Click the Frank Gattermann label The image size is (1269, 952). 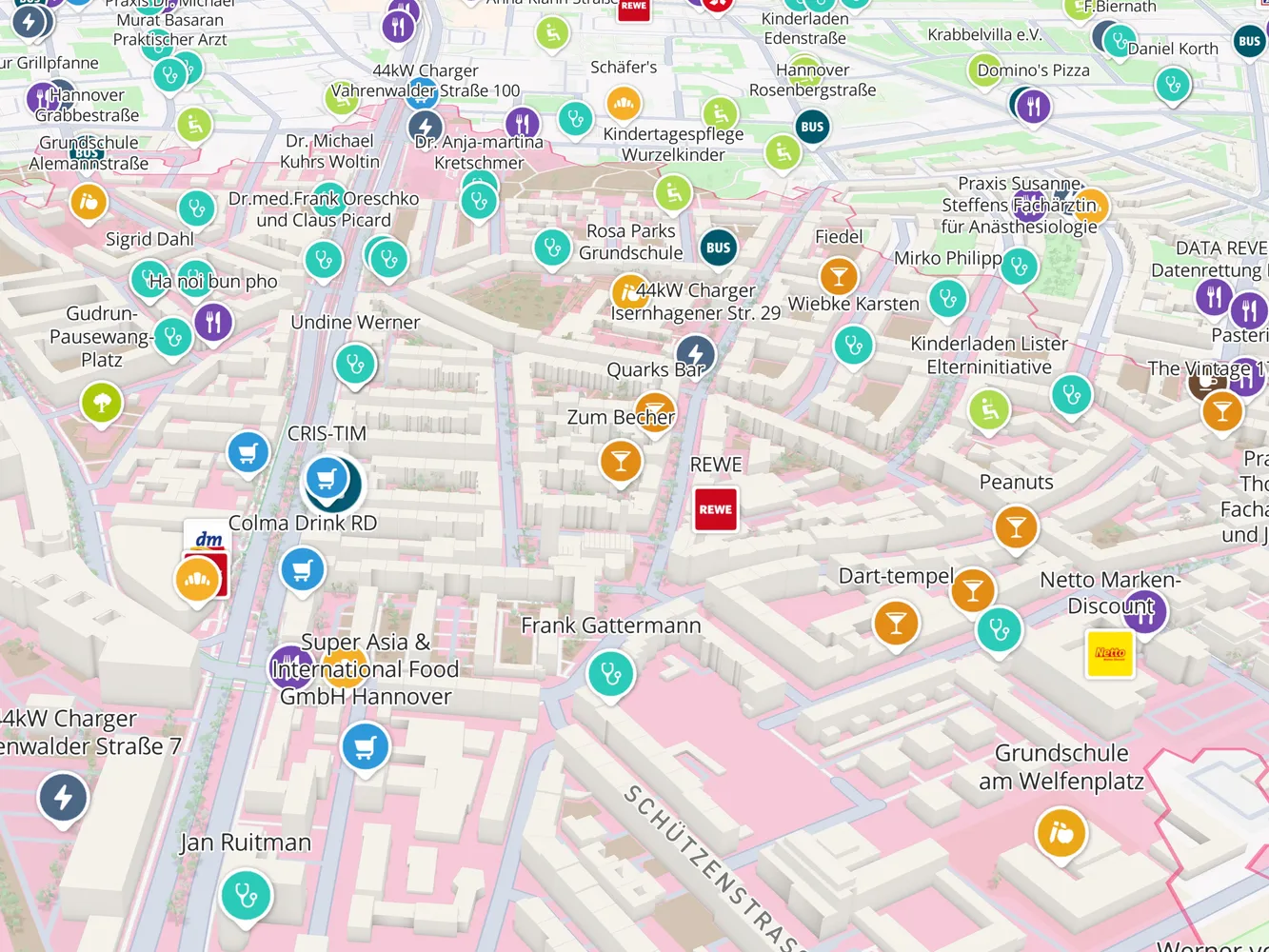[611, 625]
